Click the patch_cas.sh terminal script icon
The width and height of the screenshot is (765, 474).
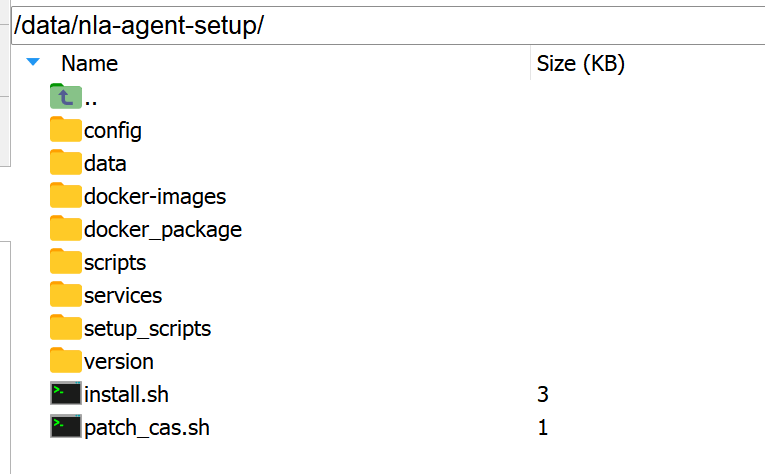point(65,427)
